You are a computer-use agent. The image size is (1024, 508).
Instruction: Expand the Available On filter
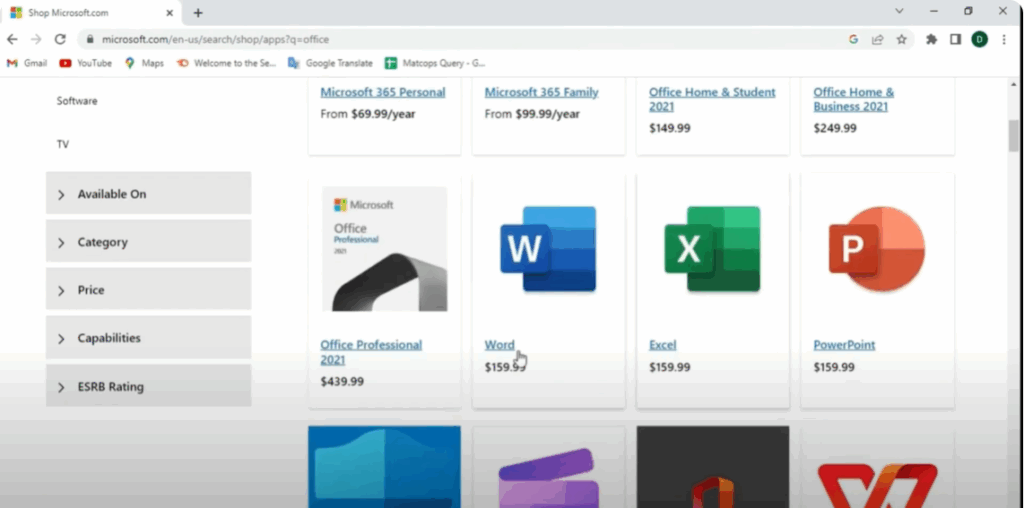click(148, 194)
